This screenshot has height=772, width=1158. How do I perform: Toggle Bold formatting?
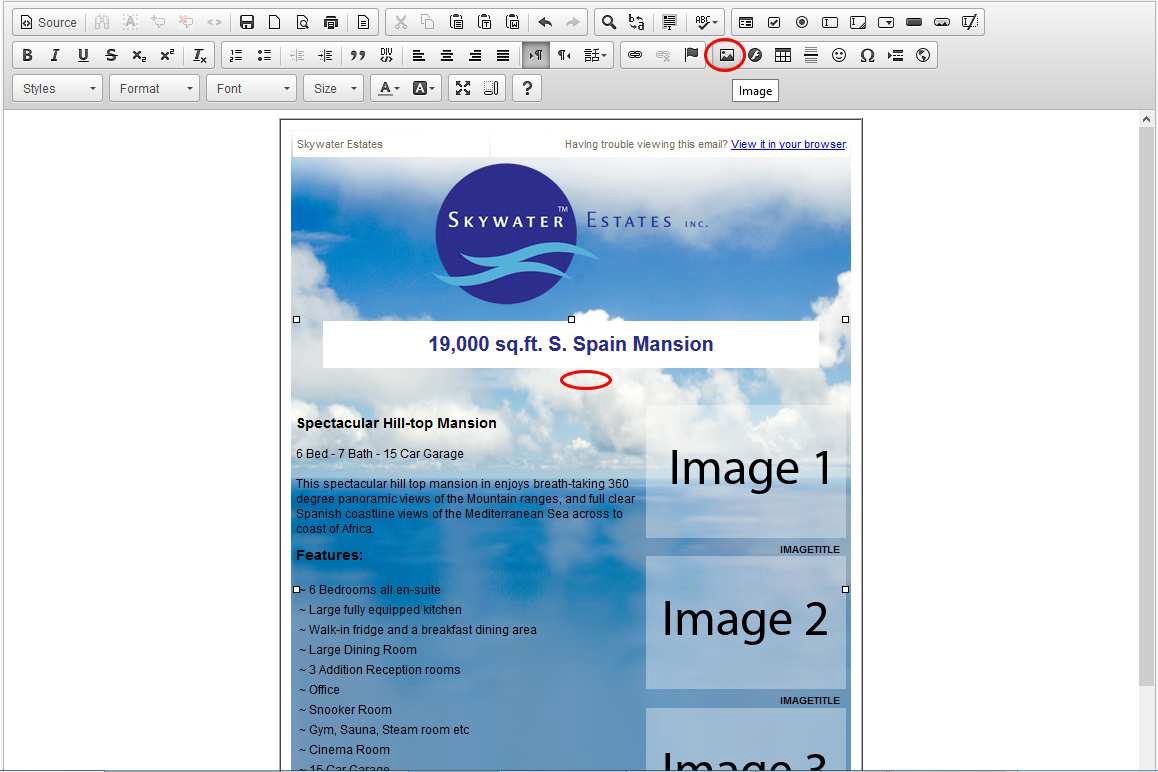point(27,55)
